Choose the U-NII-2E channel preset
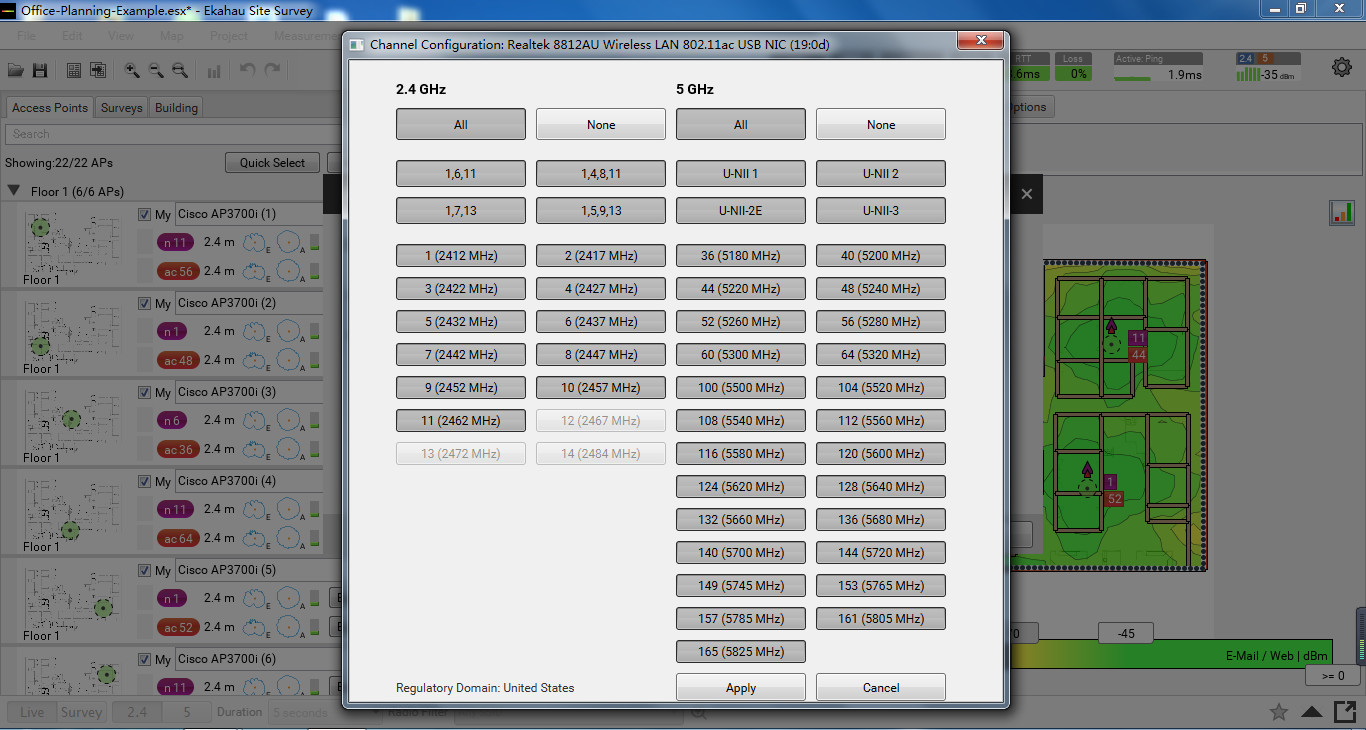 (741, 211)
